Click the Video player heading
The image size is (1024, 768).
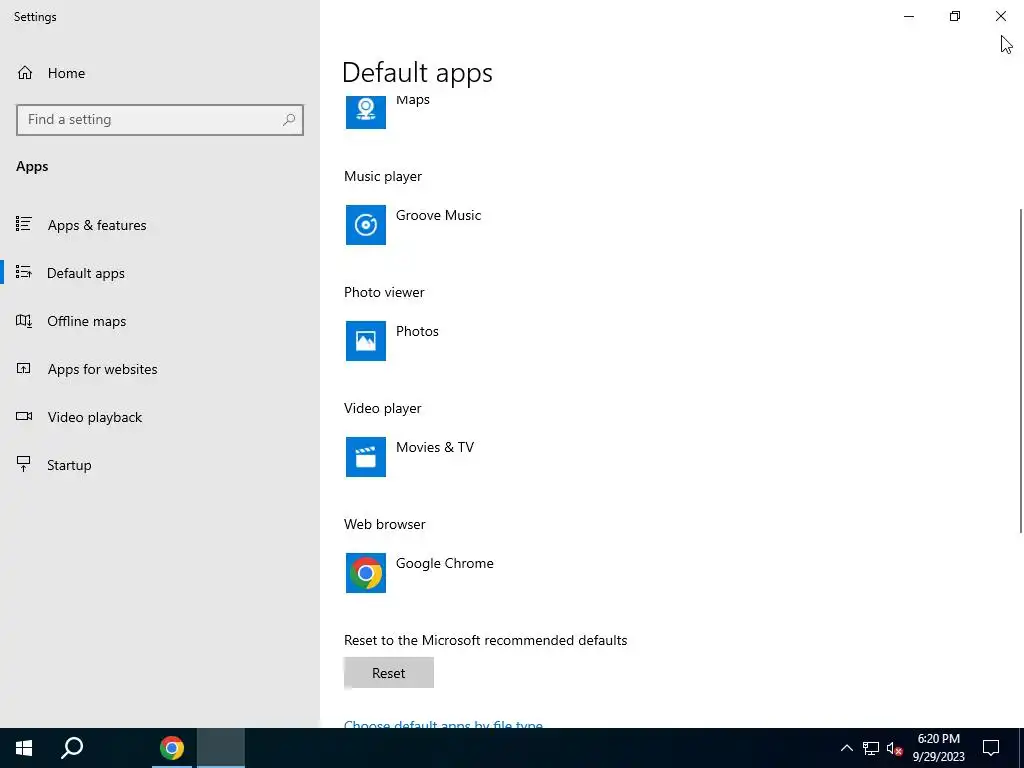coord(383,408)
